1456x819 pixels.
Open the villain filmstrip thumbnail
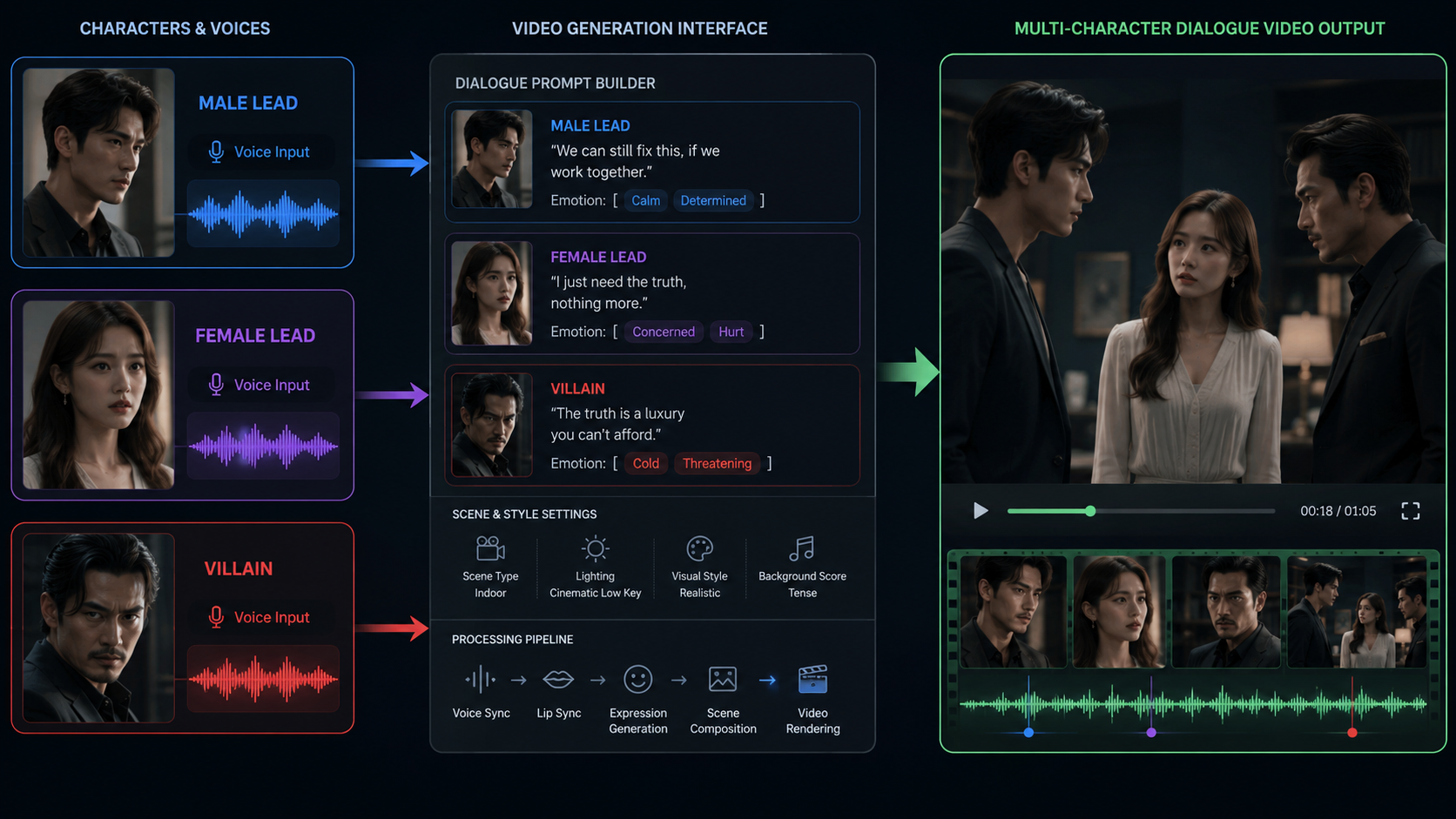1226,612
